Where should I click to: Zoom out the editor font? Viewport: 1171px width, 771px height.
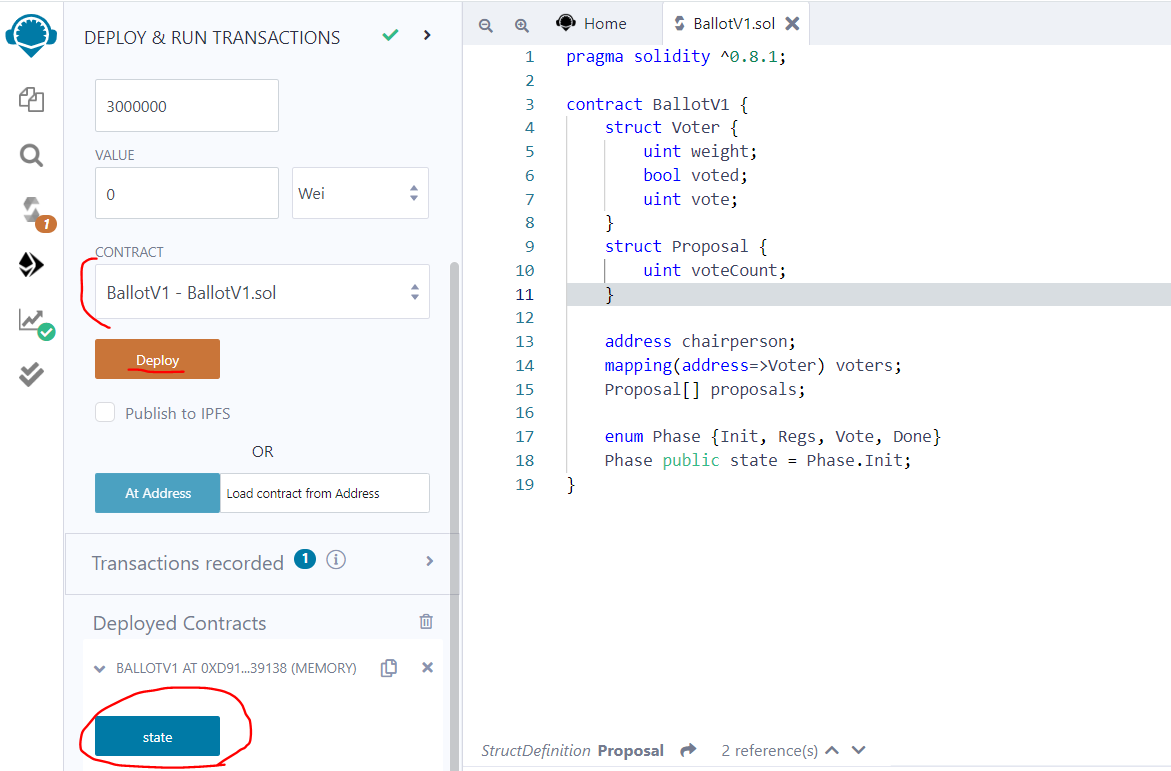485,25
